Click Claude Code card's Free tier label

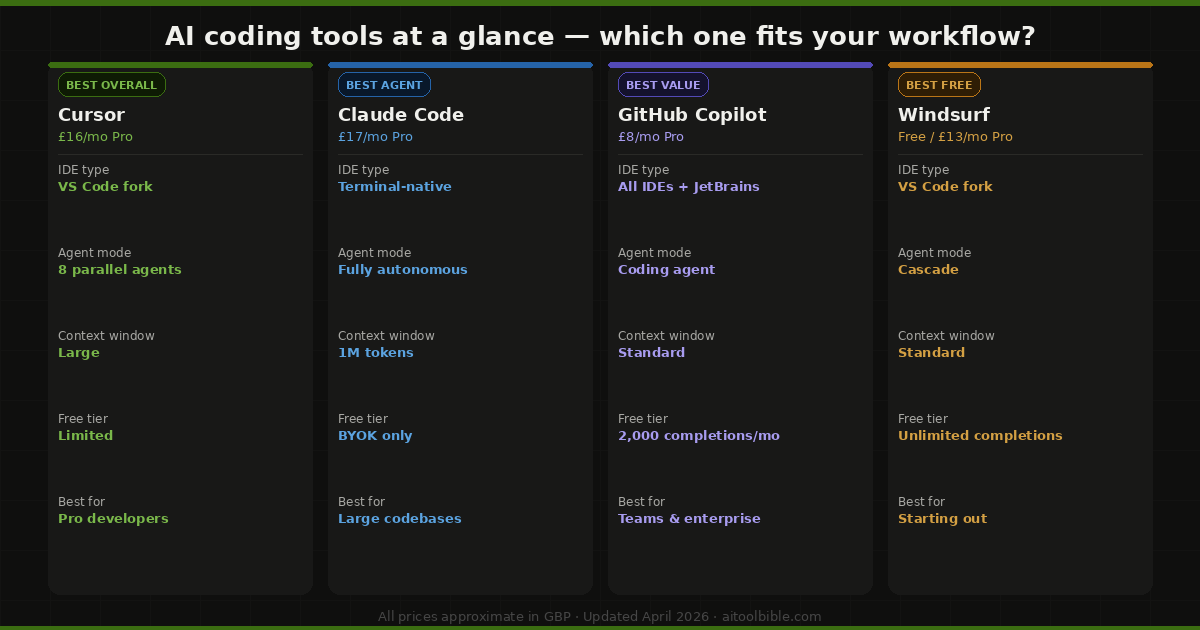coord(363,419)
